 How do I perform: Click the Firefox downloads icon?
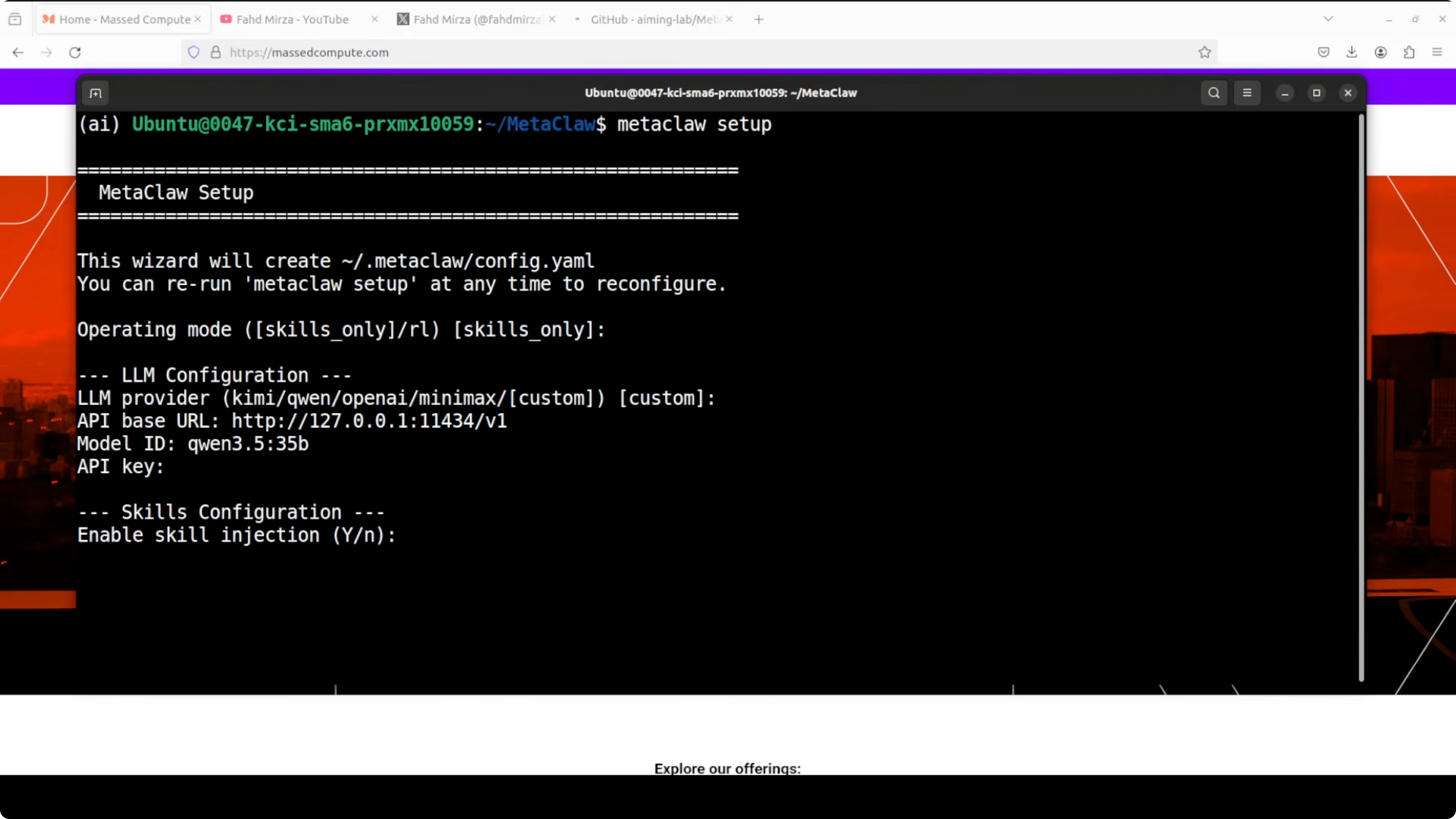1352,52
